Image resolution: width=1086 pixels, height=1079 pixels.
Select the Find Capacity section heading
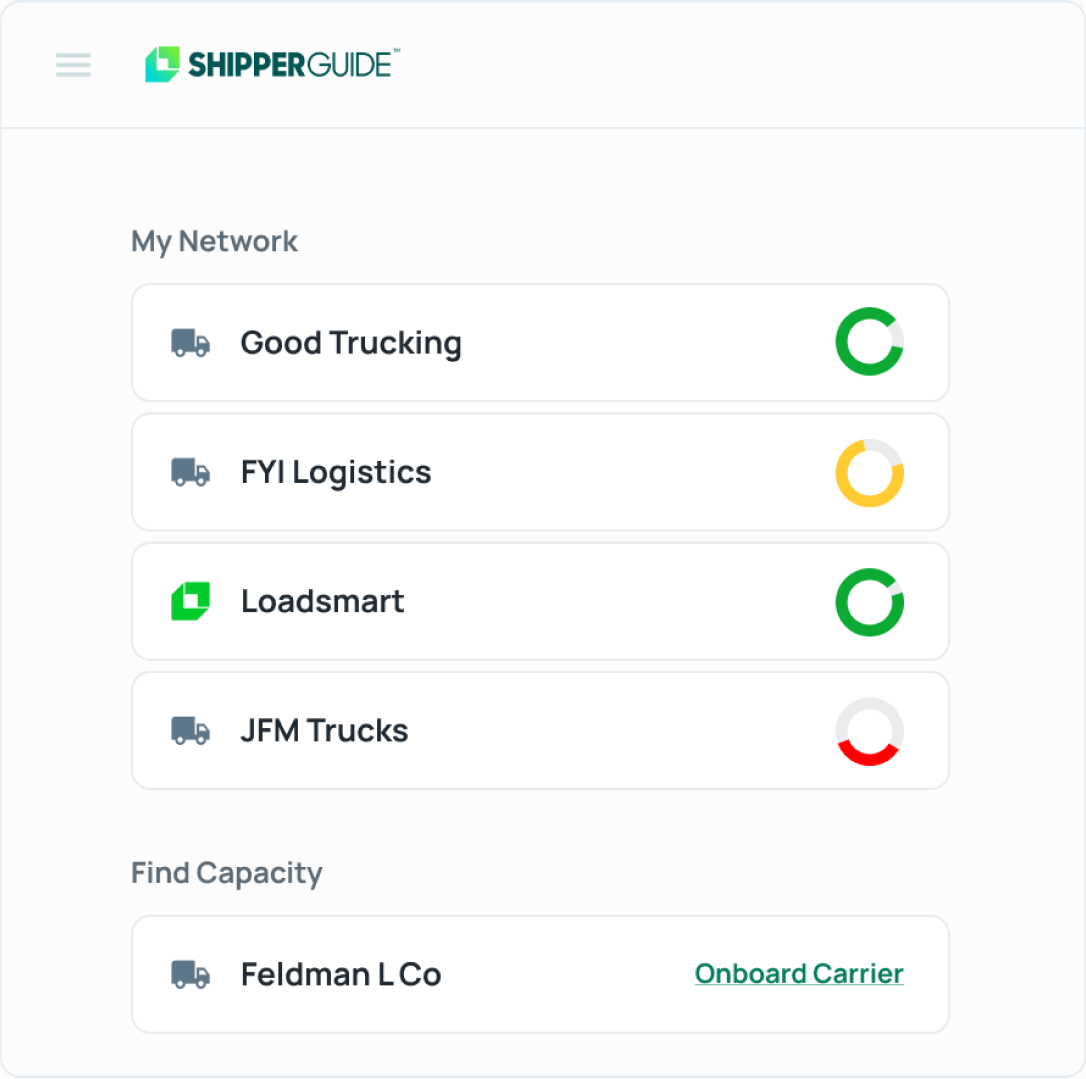(226, 873)
